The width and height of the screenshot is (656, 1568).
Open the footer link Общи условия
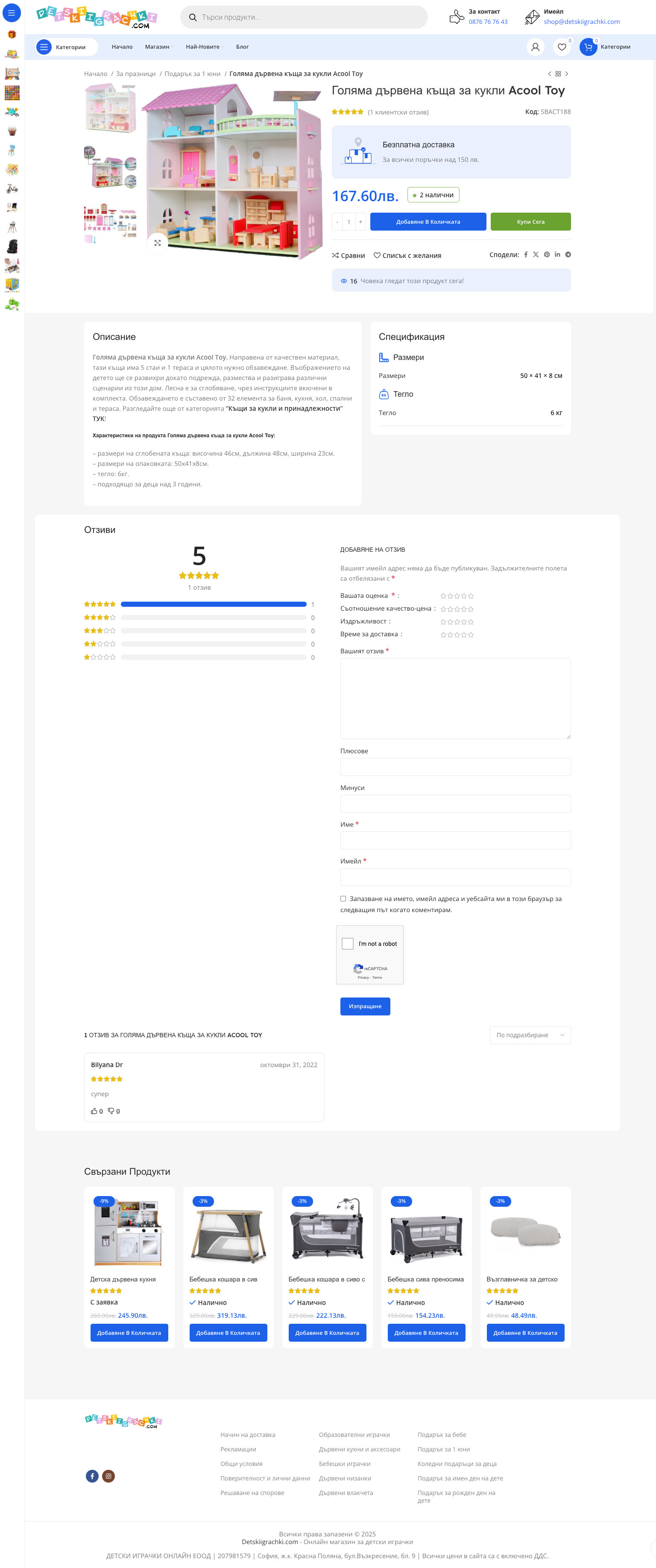click(x=242, y=1464)
